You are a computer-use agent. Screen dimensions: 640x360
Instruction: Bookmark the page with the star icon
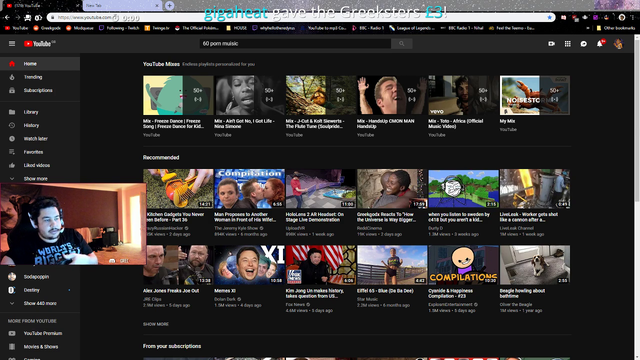[549, 18]
